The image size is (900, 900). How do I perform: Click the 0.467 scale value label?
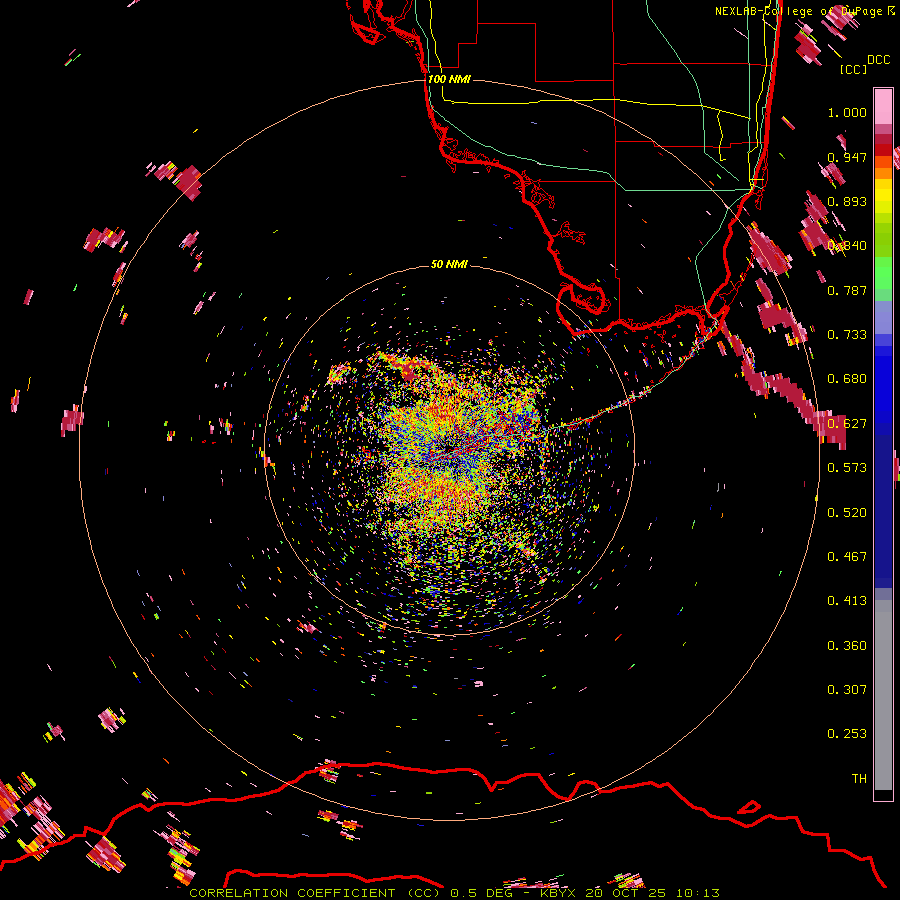847,557
